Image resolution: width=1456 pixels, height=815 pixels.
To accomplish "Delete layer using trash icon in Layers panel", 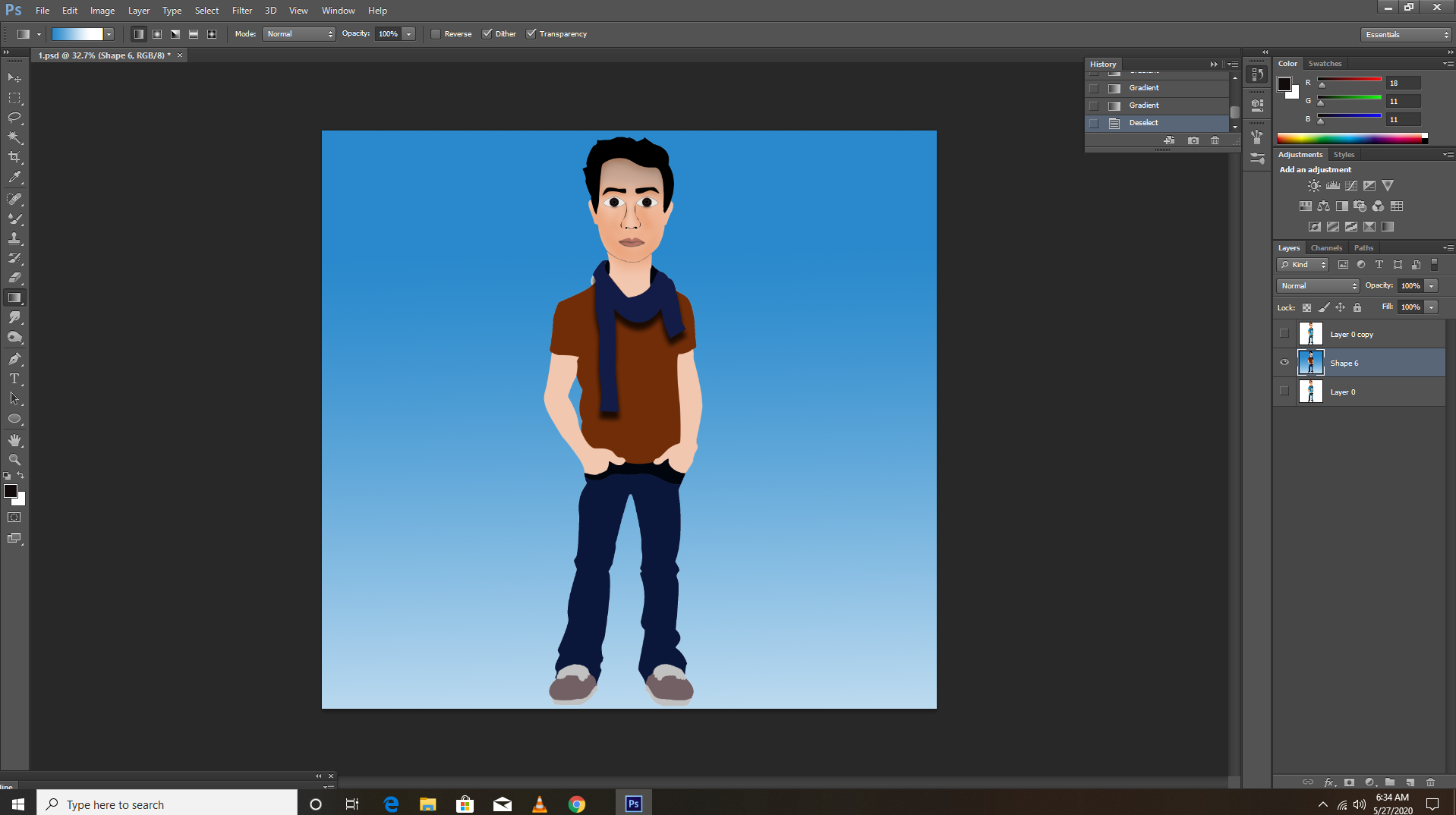I will 1431,782.
